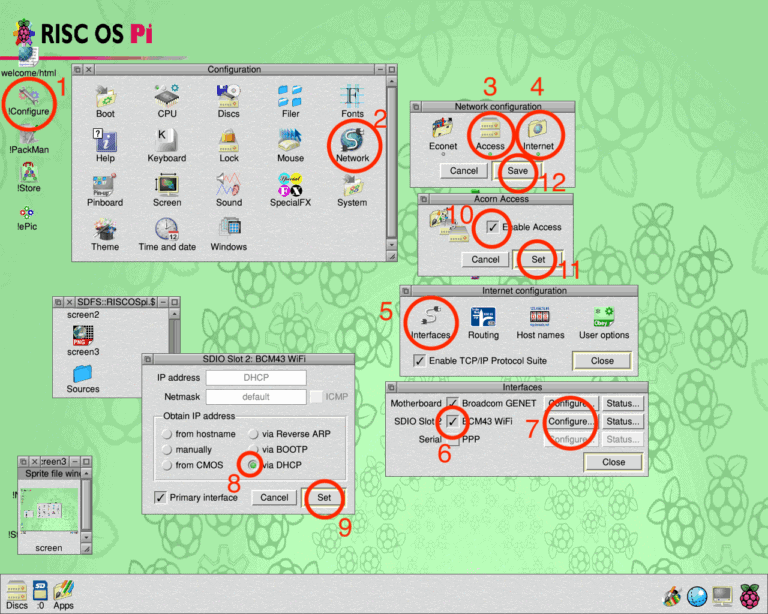This screenshot has height=614, width=768.
Task: Open the !ePic desktop icon
Action: click(x=27, y=218)
